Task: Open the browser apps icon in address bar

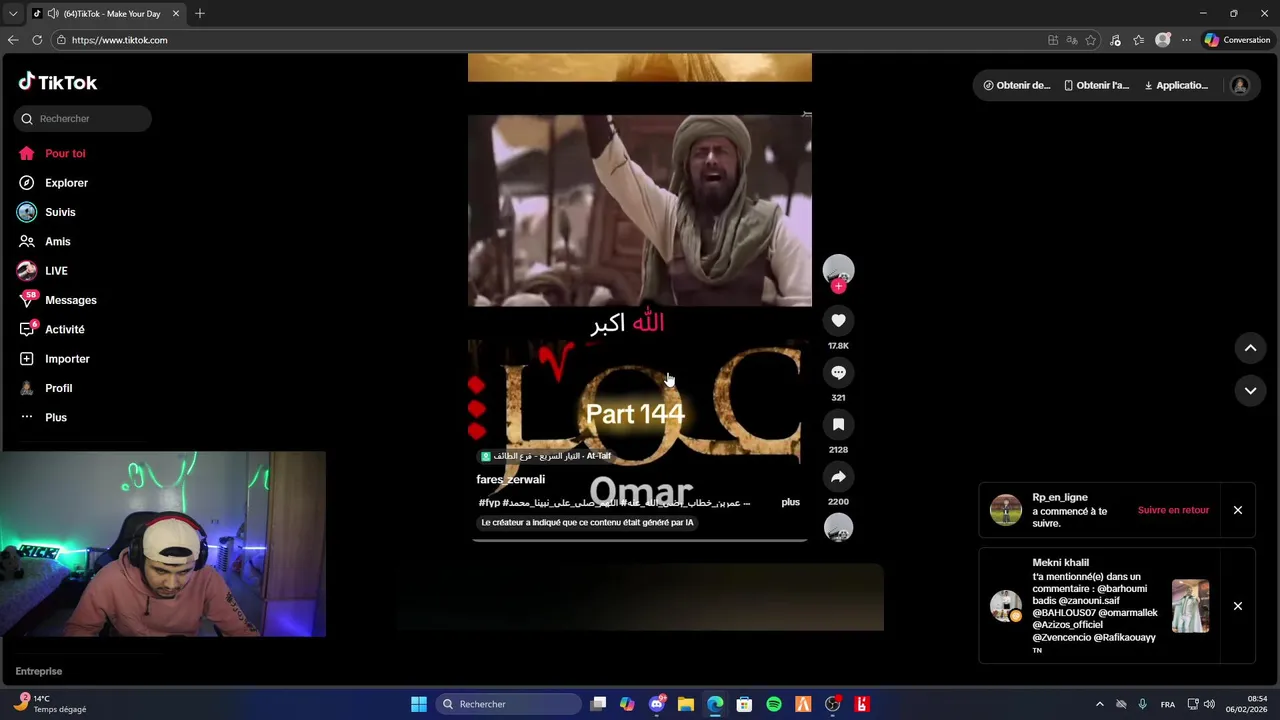Action: 1053,40
